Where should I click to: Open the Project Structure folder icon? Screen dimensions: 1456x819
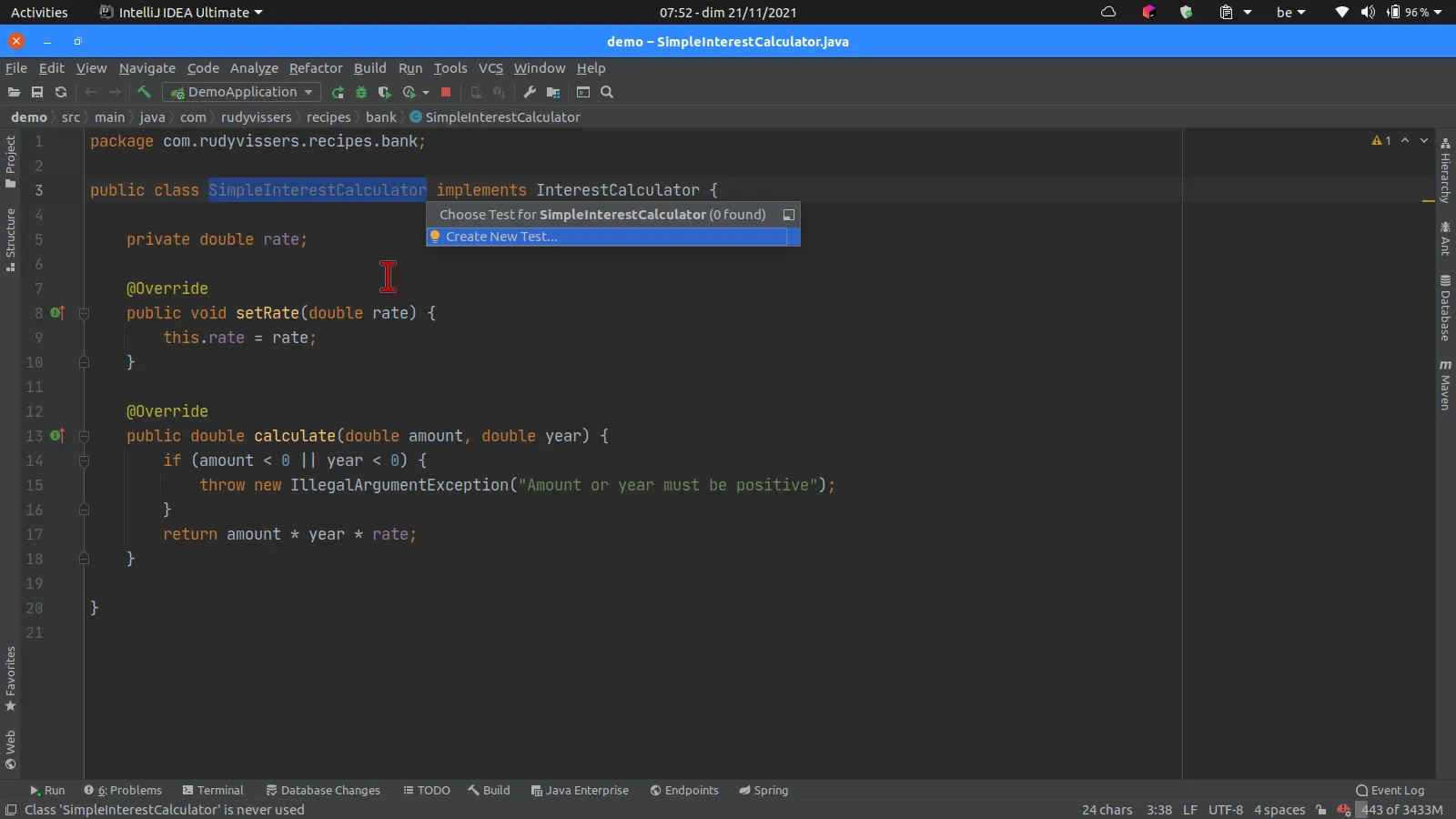[552, 92]
